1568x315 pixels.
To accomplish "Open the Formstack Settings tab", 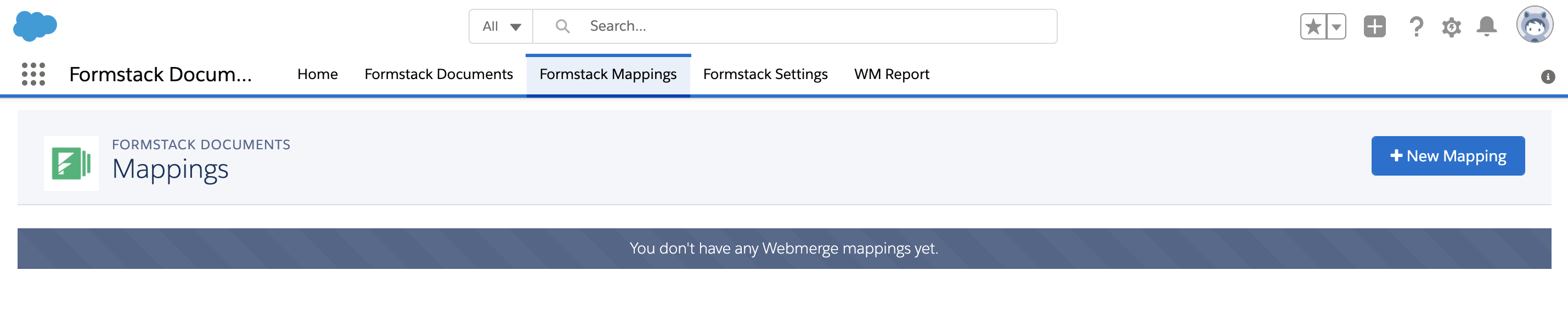I will pos(765,74).
